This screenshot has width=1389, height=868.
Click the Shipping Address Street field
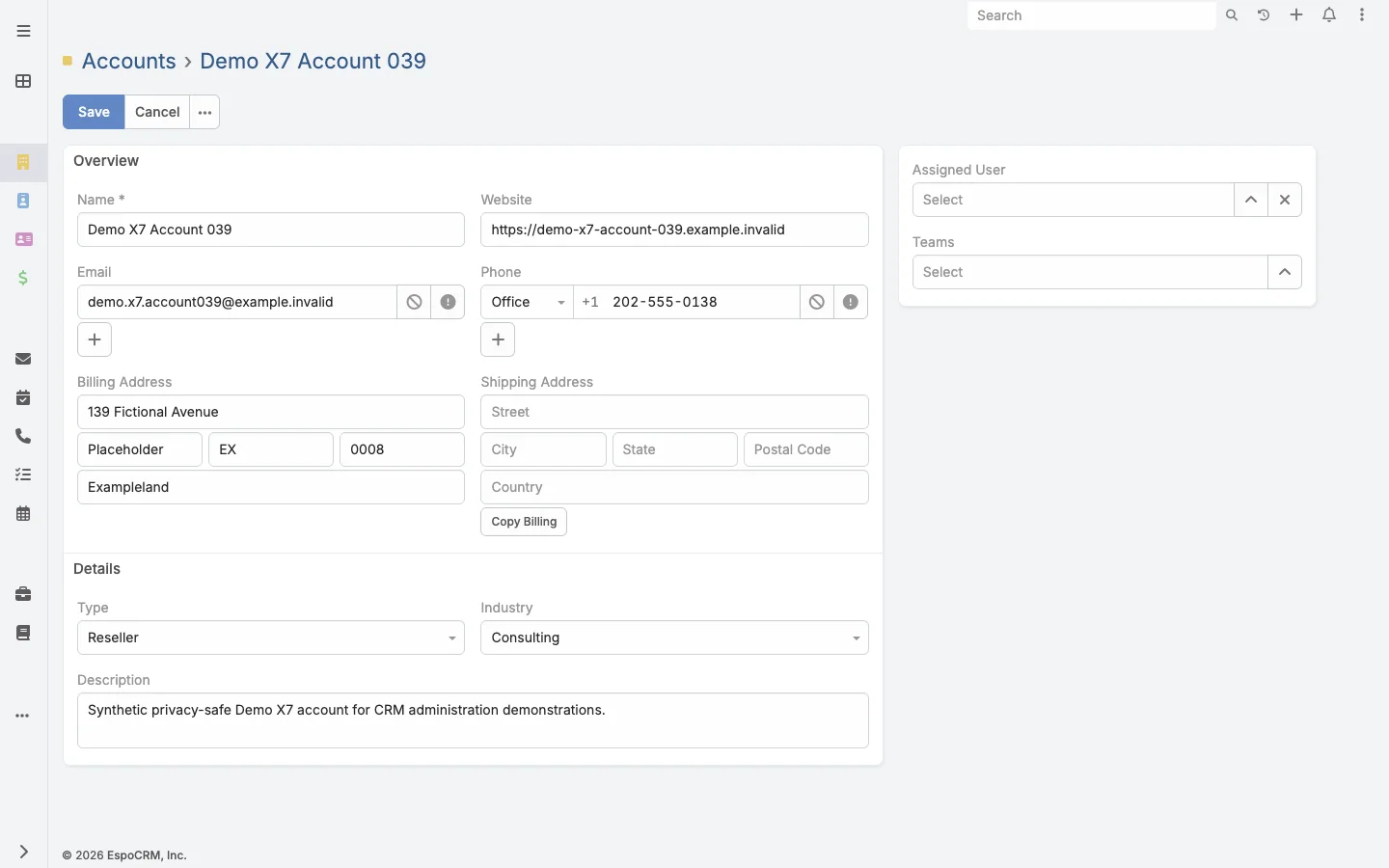coord(674,412)
